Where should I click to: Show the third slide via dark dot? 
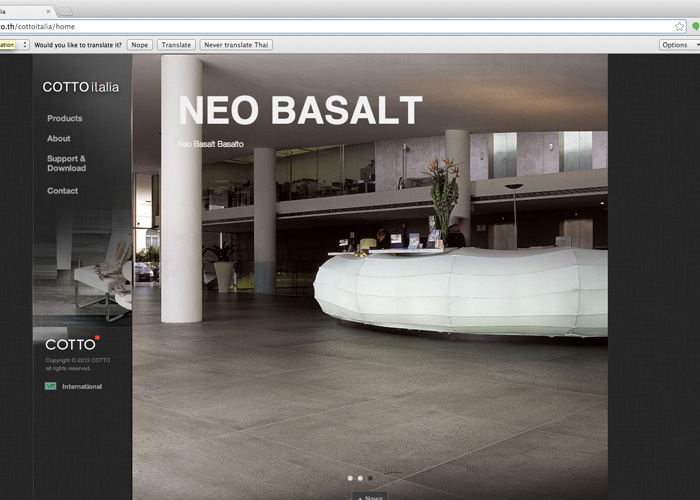pos(371,478)
